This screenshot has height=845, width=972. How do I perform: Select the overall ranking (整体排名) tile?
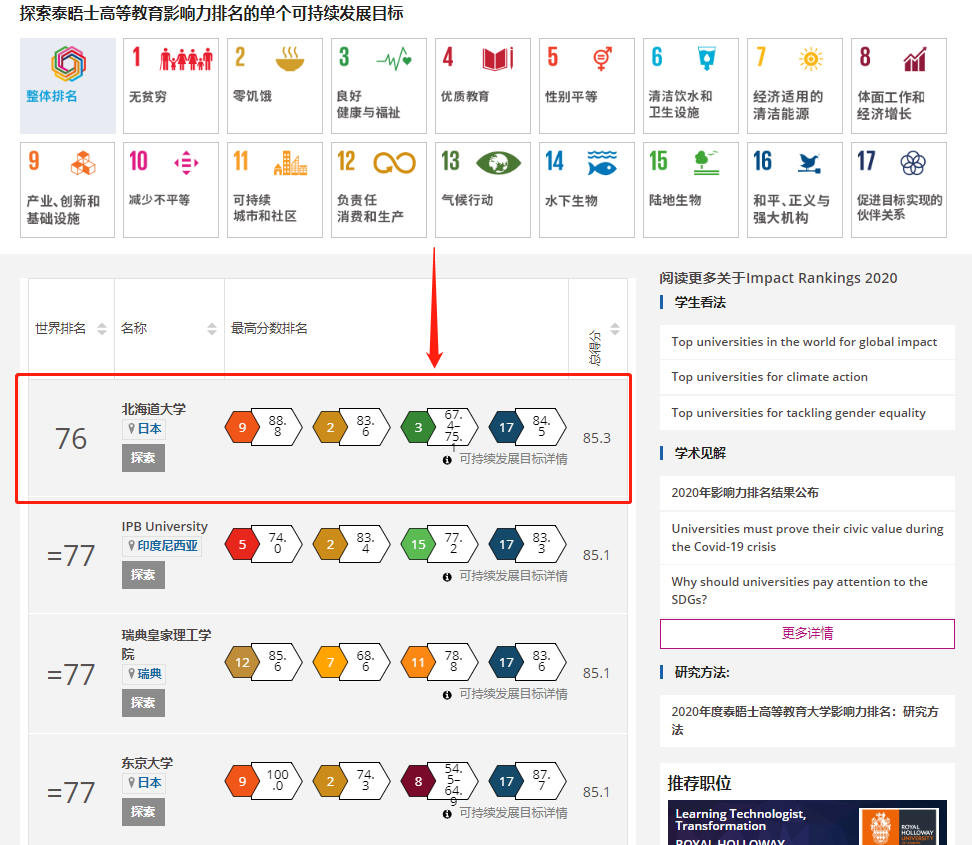coord(68,86)
